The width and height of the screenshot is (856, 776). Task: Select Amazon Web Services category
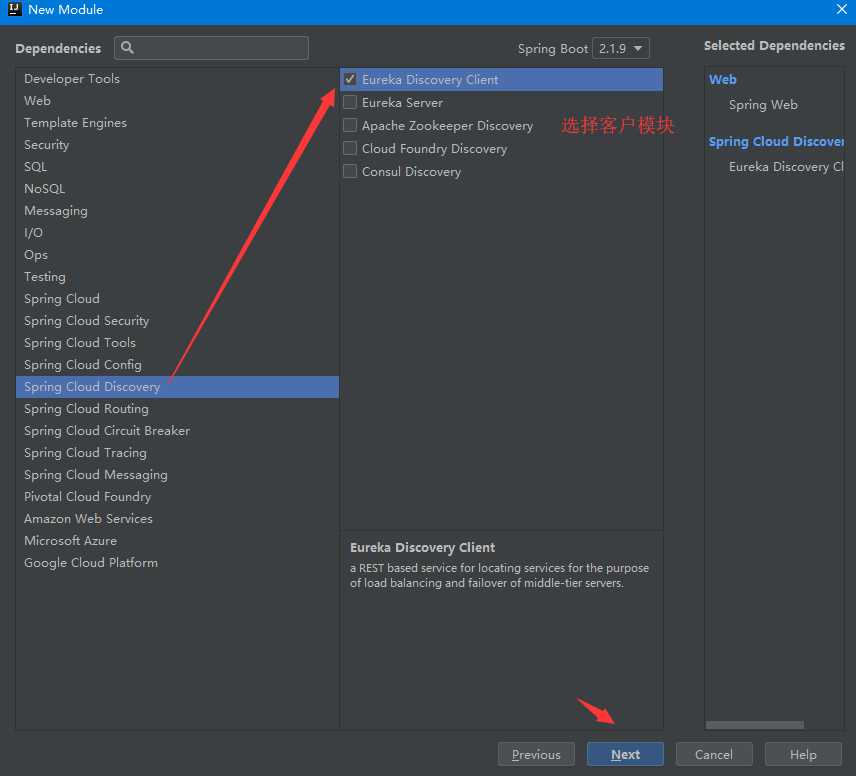(177, 518)
